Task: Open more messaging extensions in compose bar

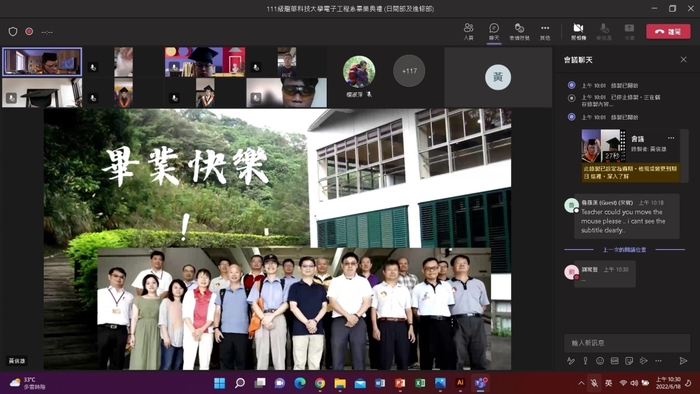Action: coord(658,361)
